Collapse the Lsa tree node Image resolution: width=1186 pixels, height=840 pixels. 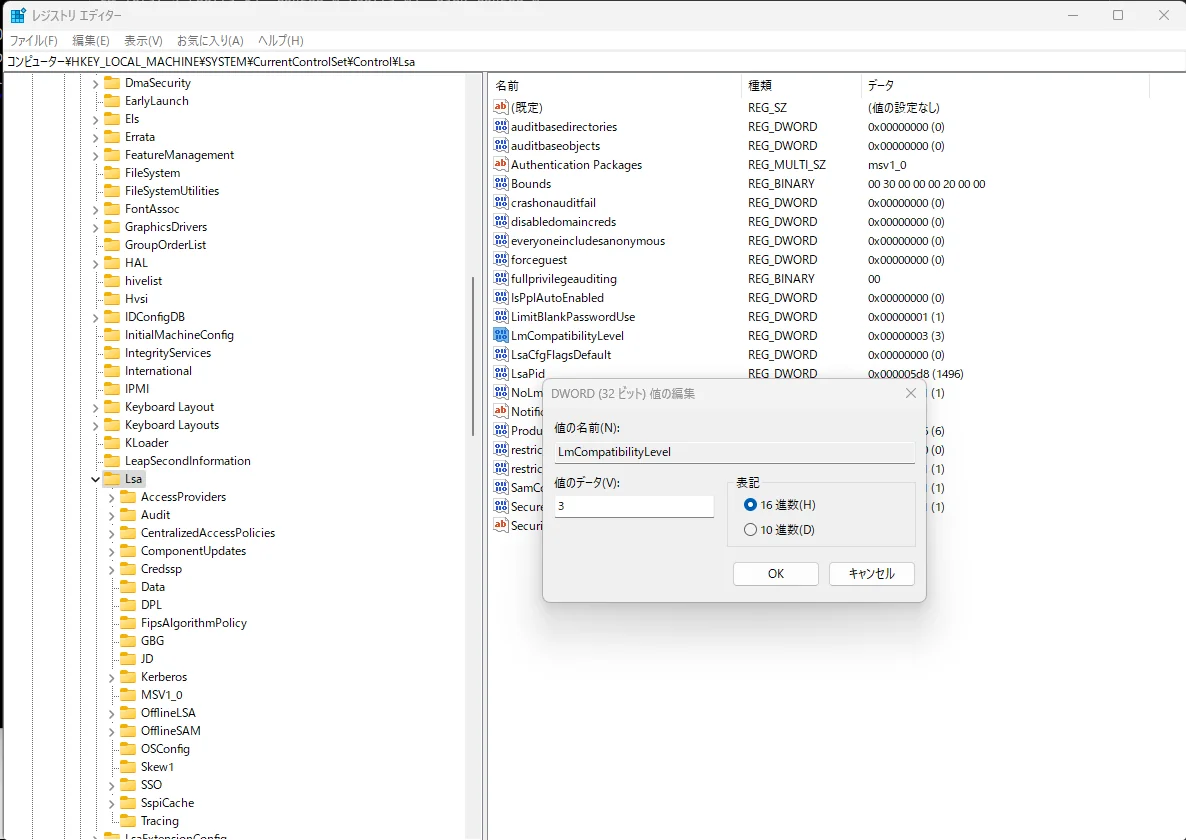pos(96,479)
